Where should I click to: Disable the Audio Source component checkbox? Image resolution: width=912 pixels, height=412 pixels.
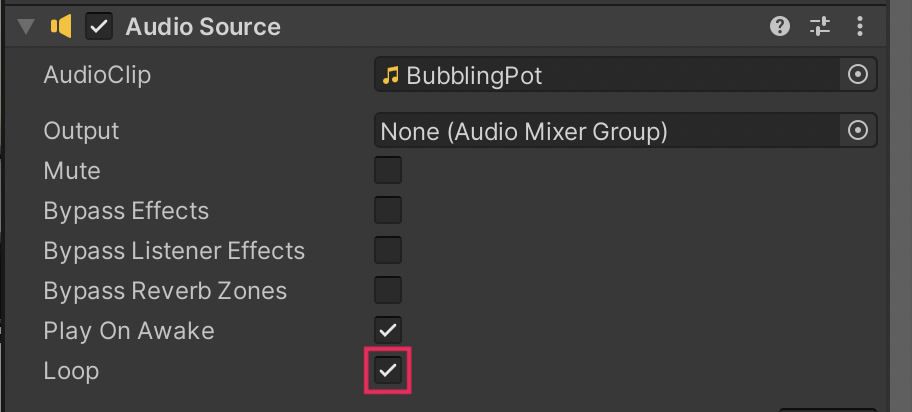[99, 27]
